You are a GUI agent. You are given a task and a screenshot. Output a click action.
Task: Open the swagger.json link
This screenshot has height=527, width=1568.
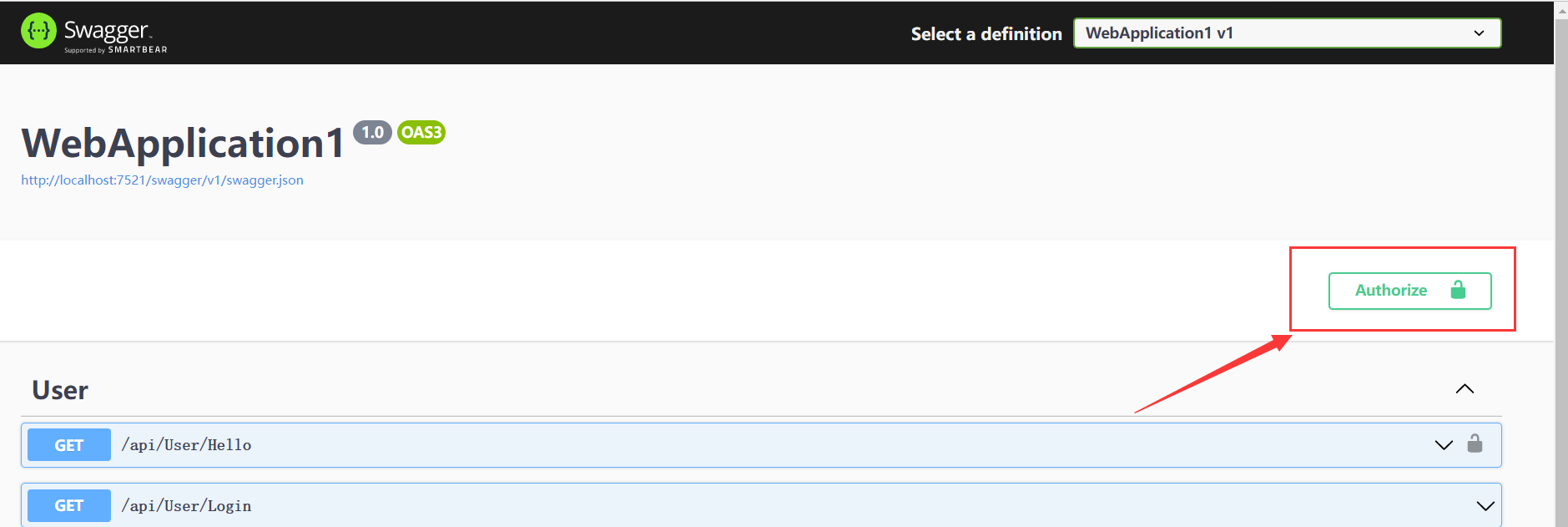pyautogui.click(x=162, y=180)
